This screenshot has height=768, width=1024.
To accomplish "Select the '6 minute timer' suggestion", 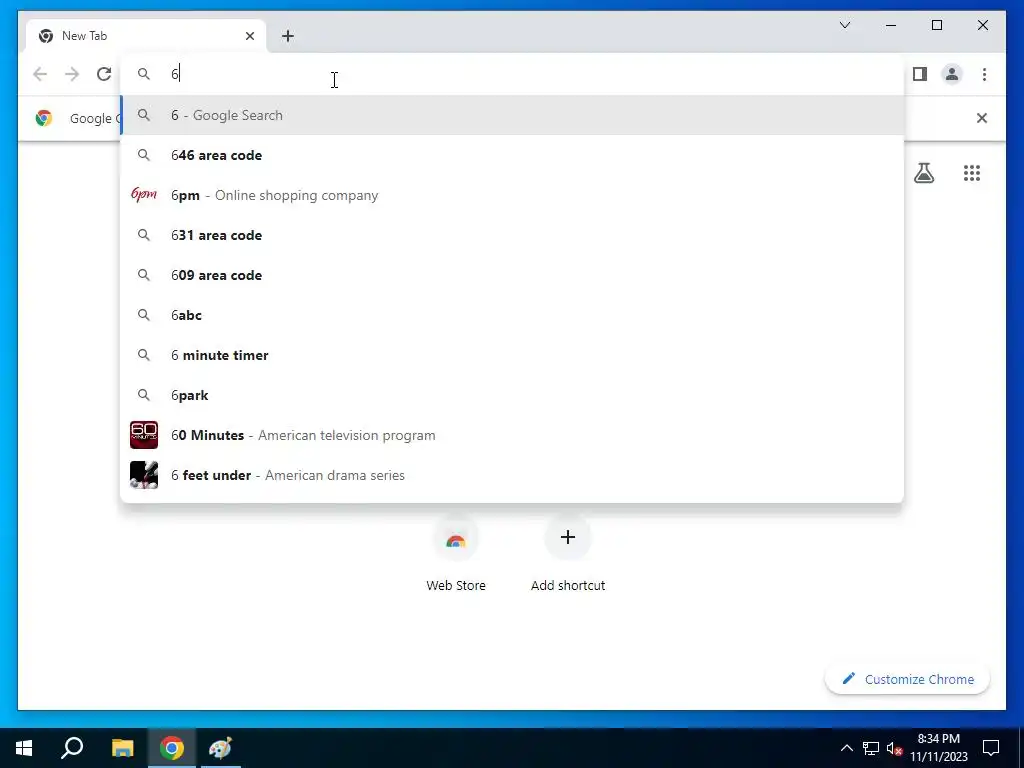I will [512, 355].
